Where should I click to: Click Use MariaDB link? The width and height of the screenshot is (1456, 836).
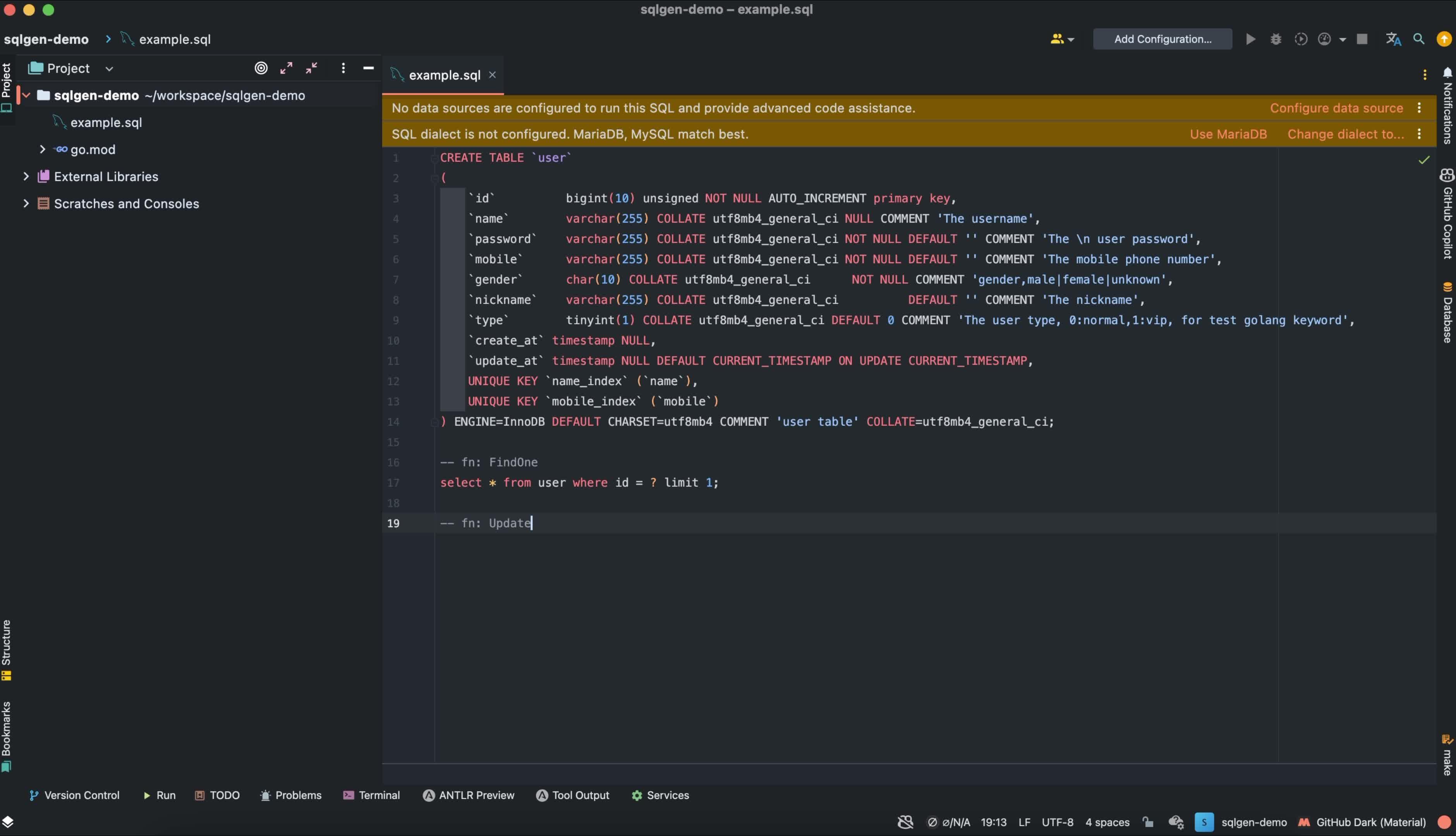[x=1228, y=134]
